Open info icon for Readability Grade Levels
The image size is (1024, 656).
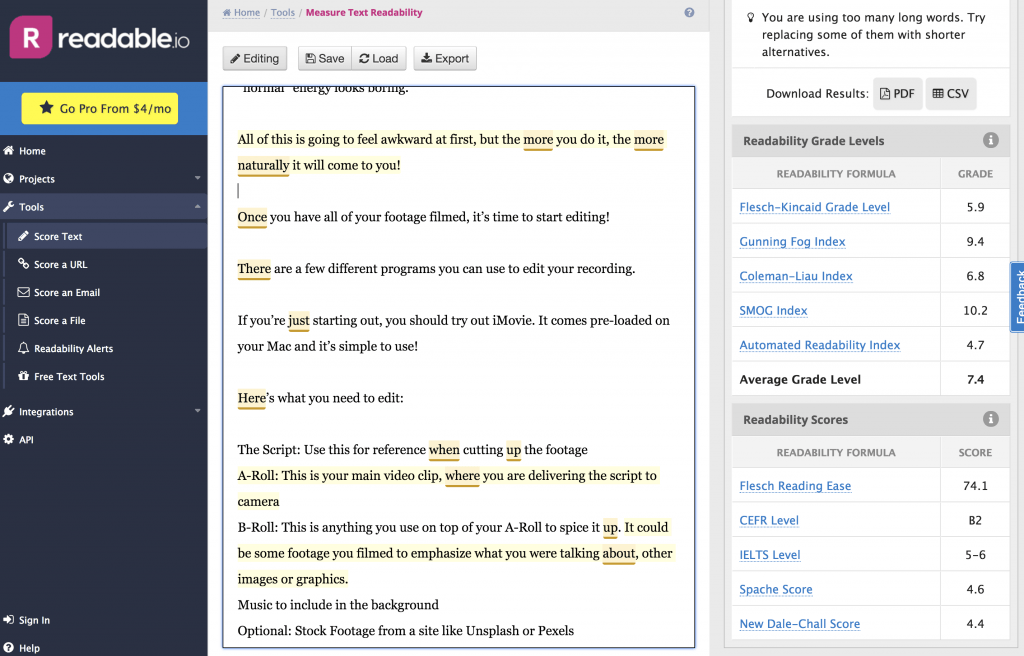coord(990,140)
